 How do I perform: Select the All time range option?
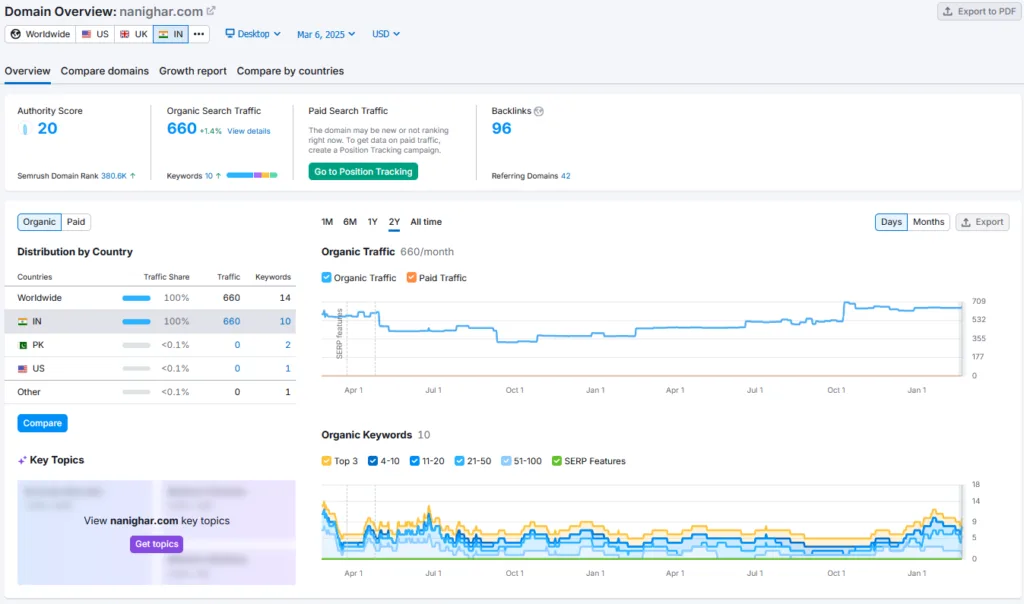point(425,222)
